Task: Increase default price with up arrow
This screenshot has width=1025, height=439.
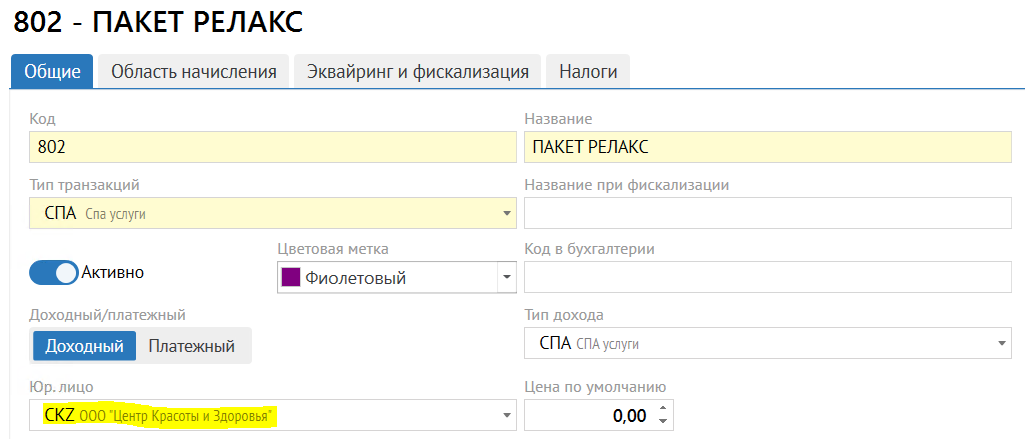Action: click(661, 408)
